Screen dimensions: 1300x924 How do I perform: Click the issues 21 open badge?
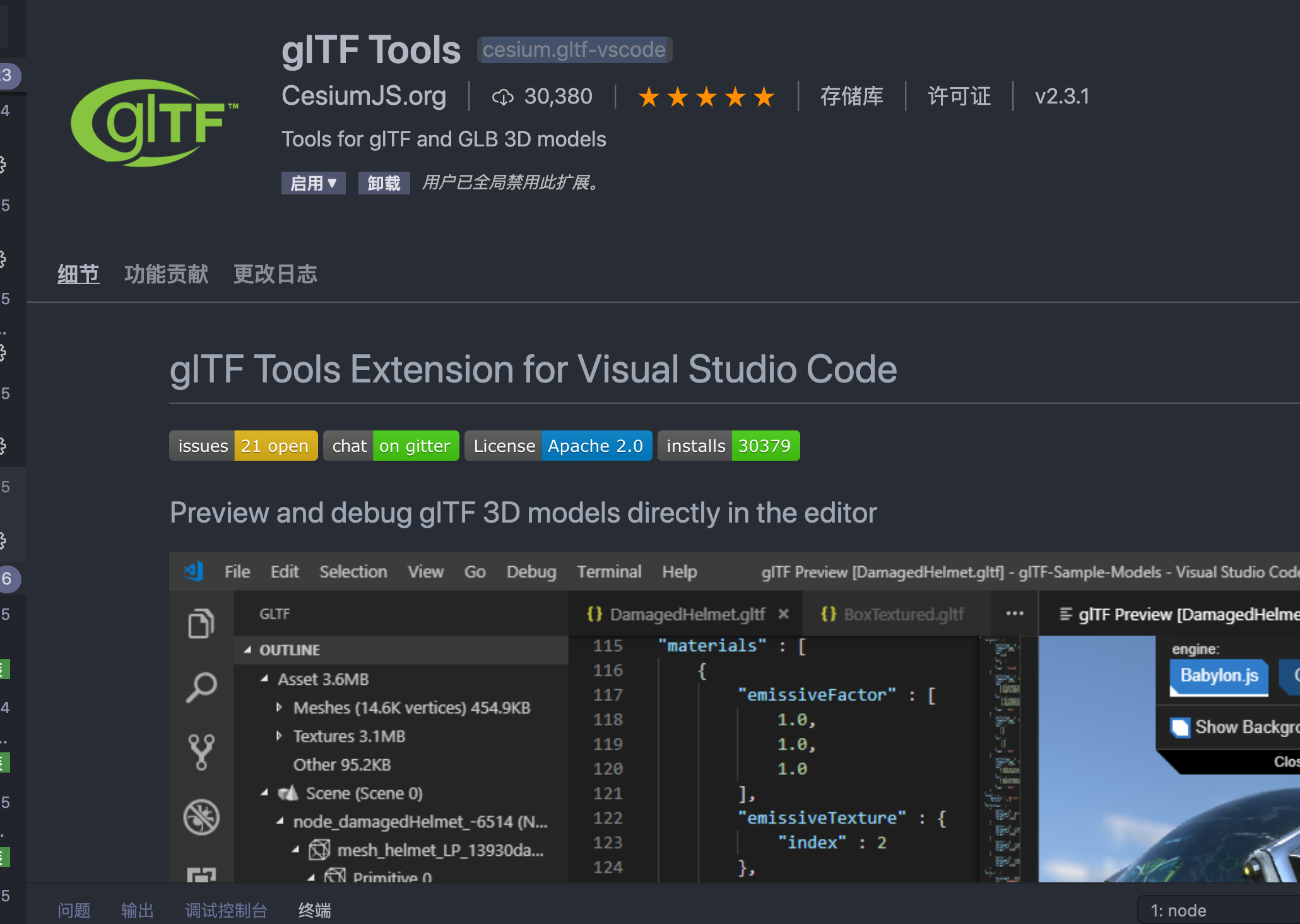coord(243,446)
